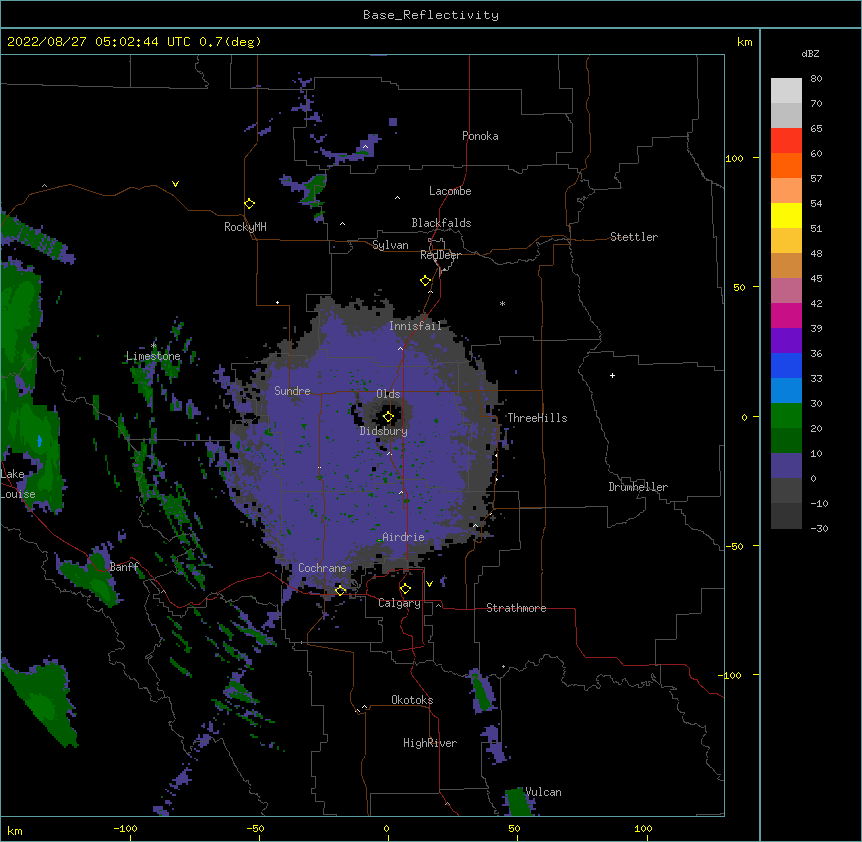862x842 pixels.
Task: Click the Blackfalds city label
Action: (x=441, y=223)
